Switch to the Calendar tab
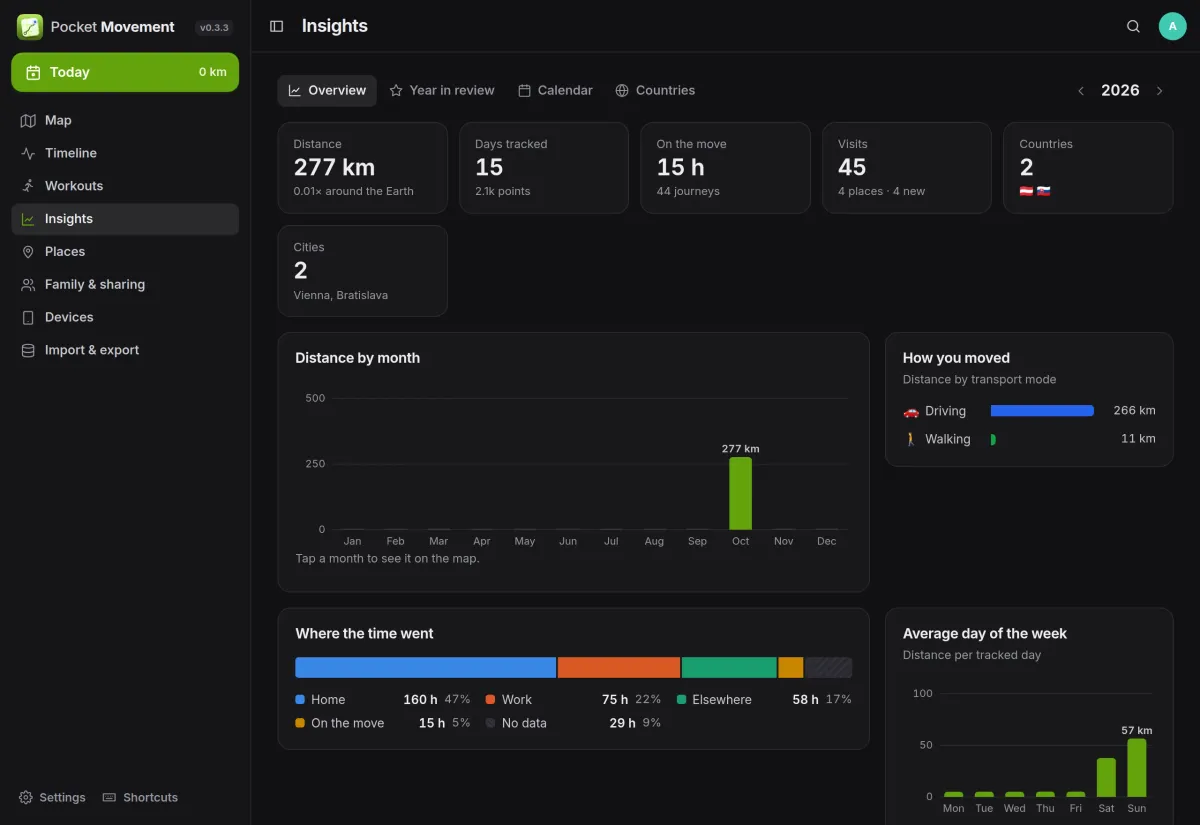The width and height of the screenshot is (1200, 825). tap(555, 90)
